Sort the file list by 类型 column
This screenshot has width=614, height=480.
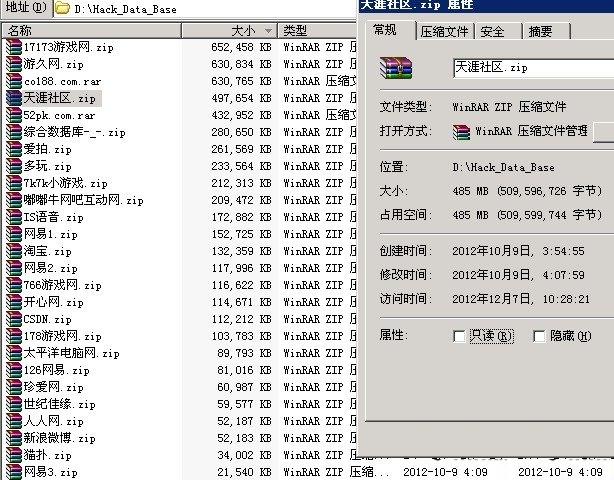pyautogui.click(x=317, y=31)
